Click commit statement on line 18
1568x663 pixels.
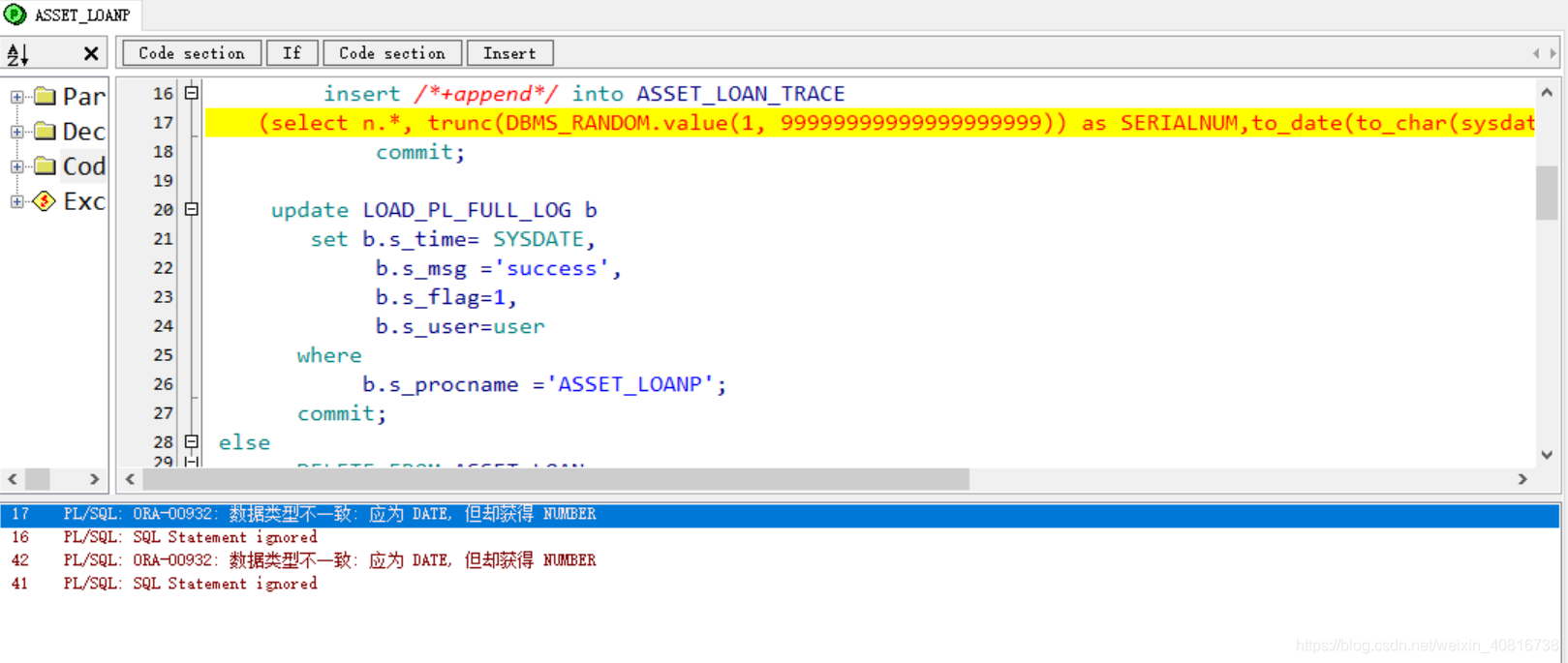point(420,152)
